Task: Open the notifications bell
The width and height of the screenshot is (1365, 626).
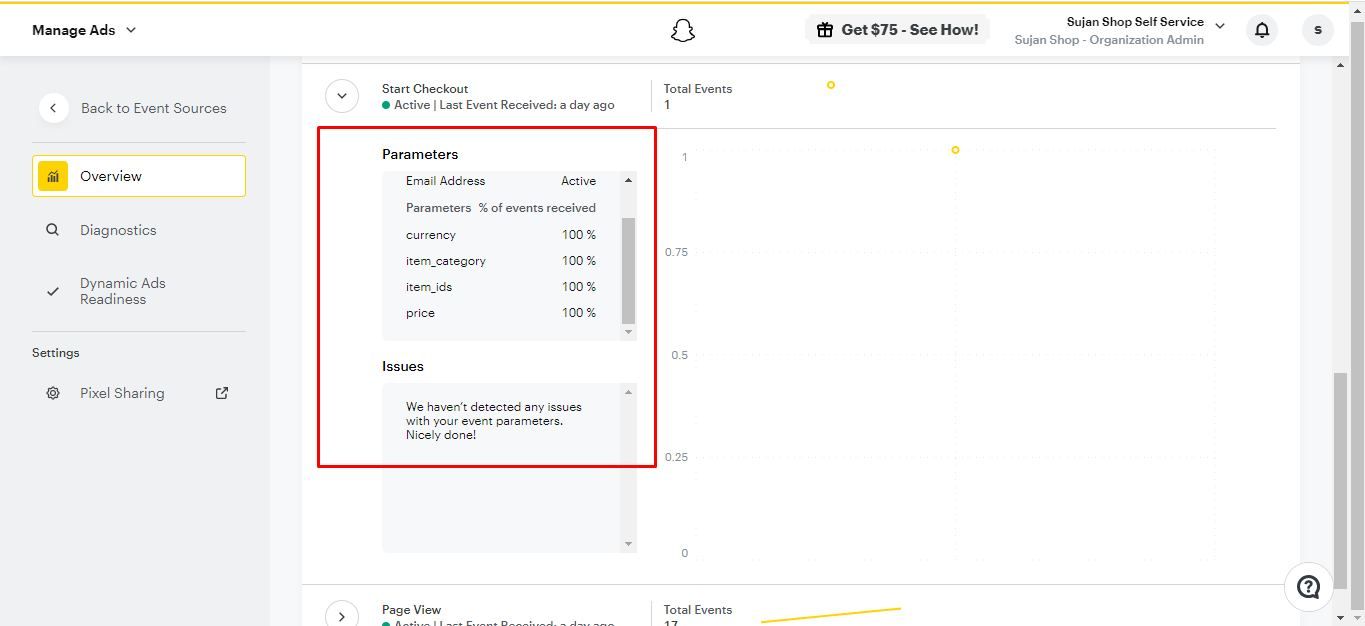Action: 1262,30
